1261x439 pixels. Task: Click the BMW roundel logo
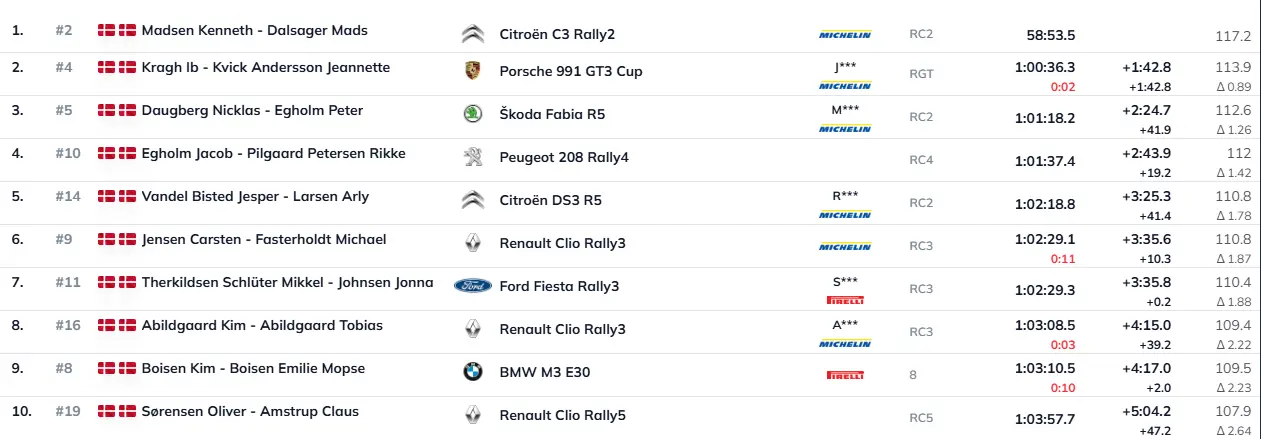(x=473, y=372)
